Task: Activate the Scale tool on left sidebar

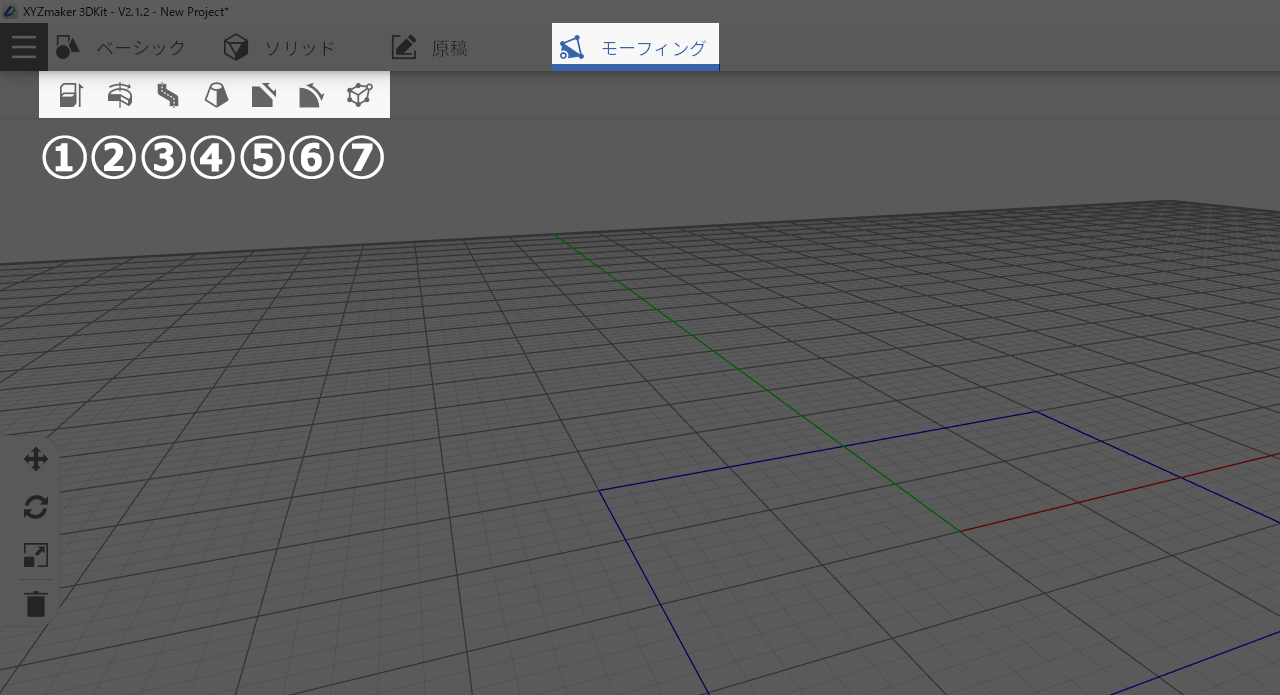Action: point(36,555)
